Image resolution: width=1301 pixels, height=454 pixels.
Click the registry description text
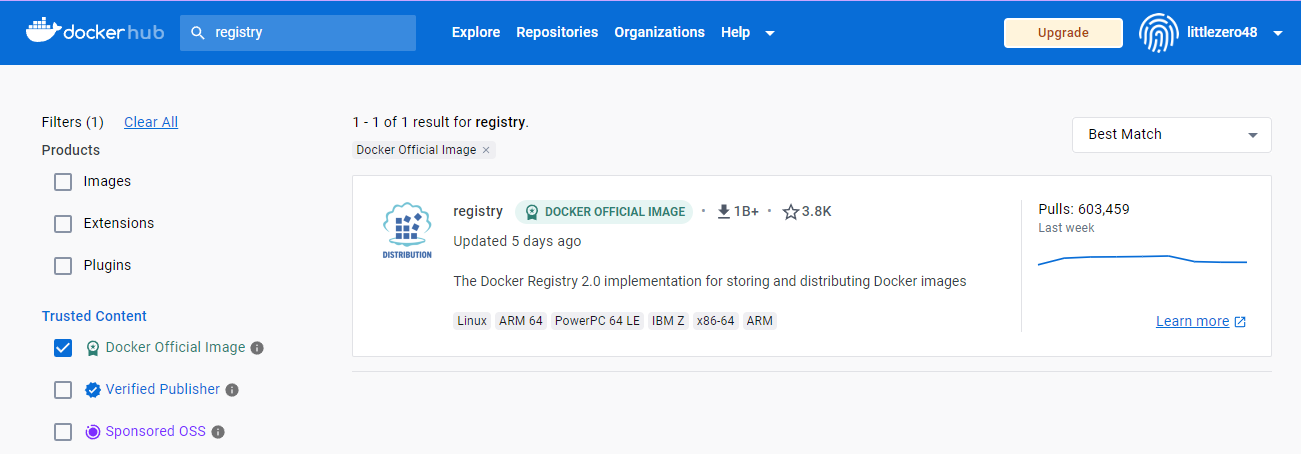click(710, 281)
